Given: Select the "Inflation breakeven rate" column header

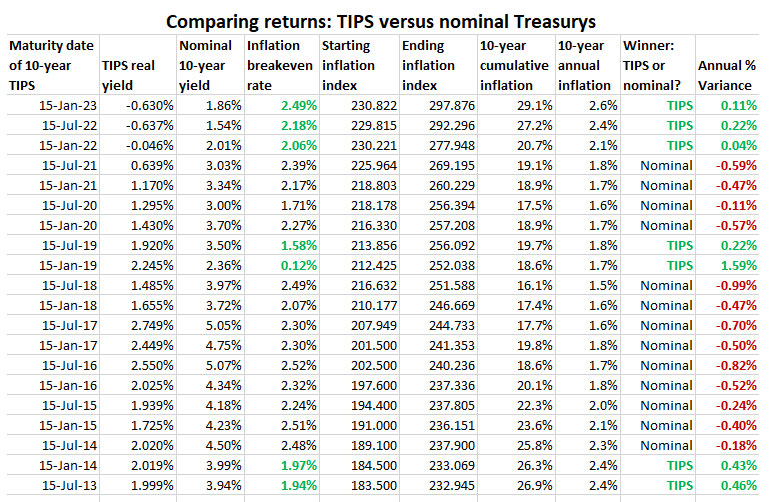Looking at the screenshot, I should tap(282, 66).
